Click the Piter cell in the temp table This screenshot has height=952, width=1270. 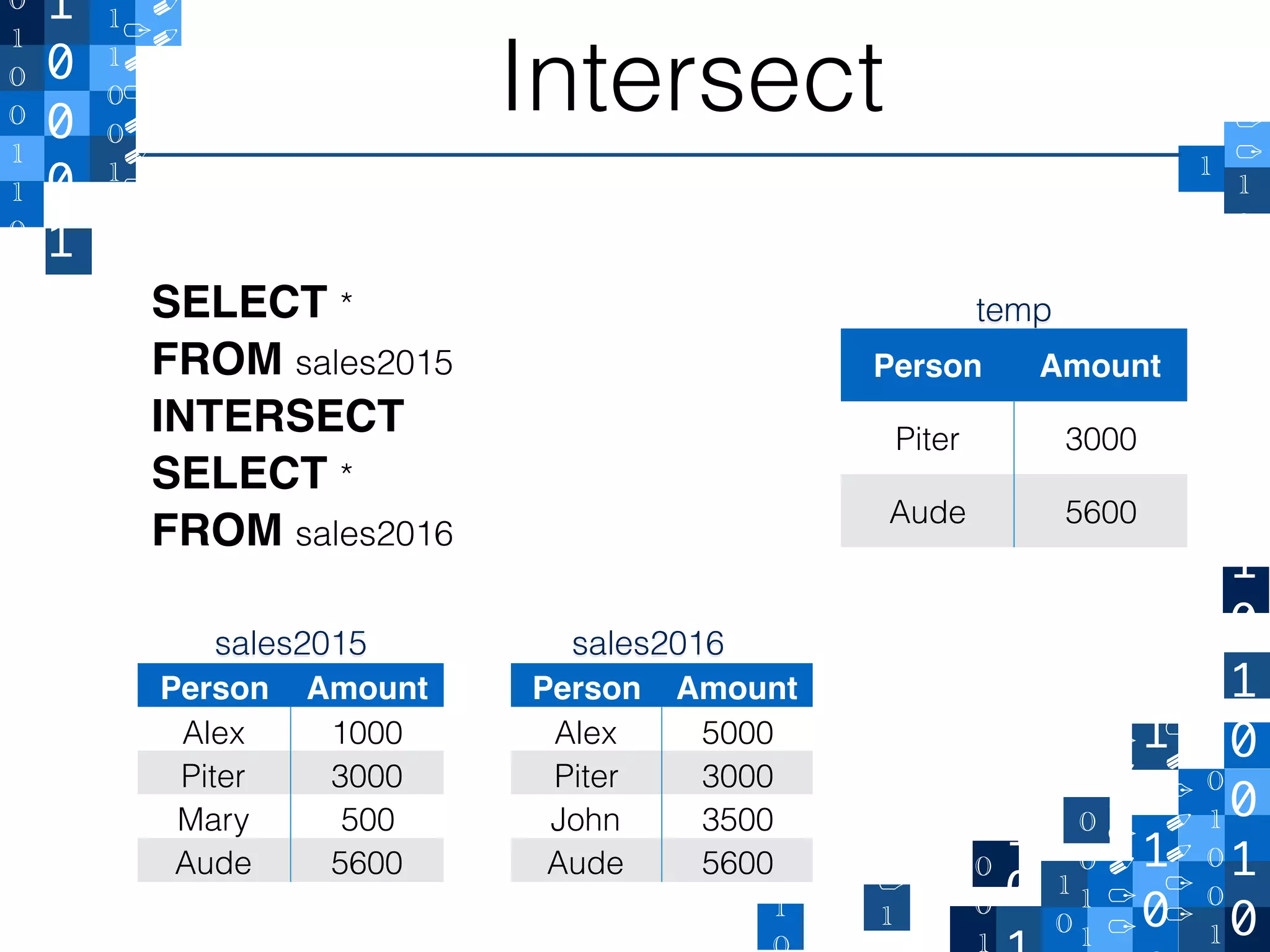[x=927, y=439]
